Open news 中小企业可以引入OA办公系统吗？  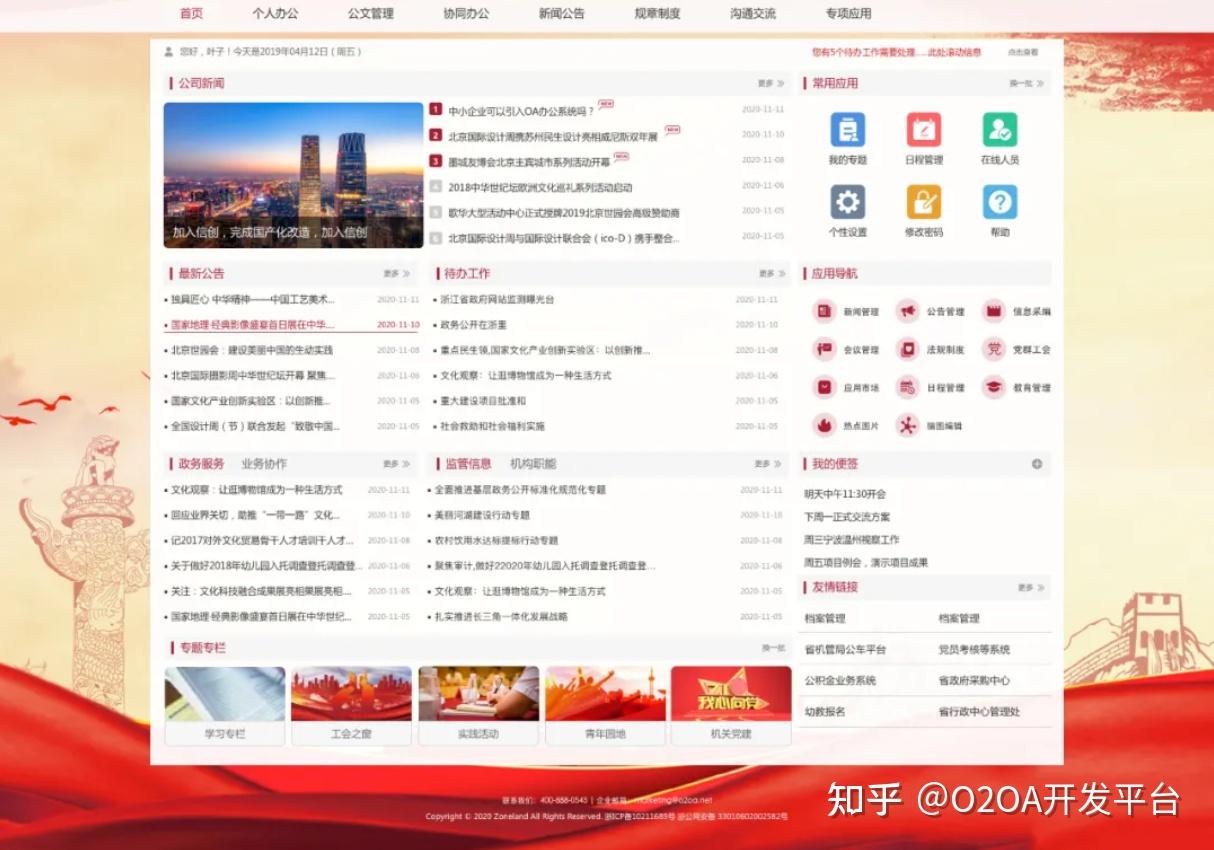click(521, 111)
